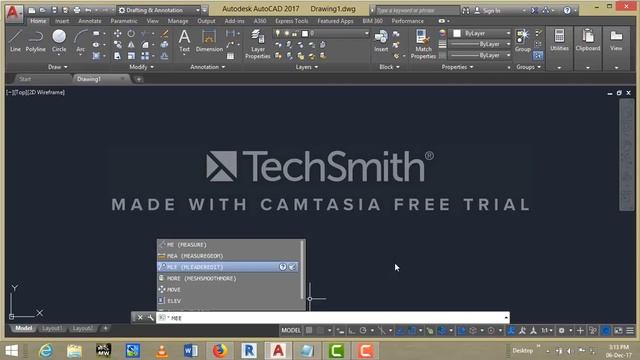
Task: Click the AutoCAD application menu logo
Action: 13,13
